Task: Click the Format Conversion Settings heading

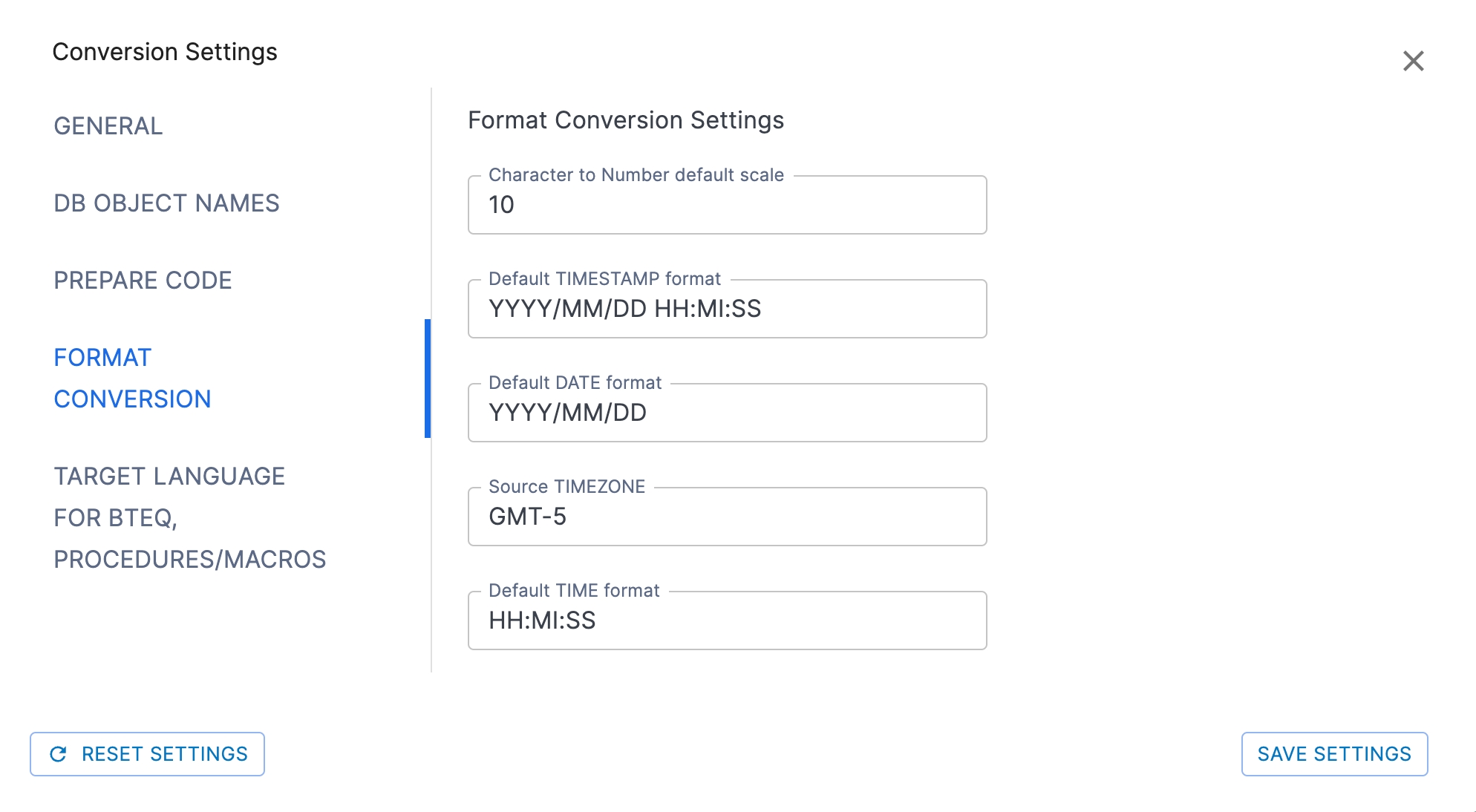Action: (x=626, y=120)
